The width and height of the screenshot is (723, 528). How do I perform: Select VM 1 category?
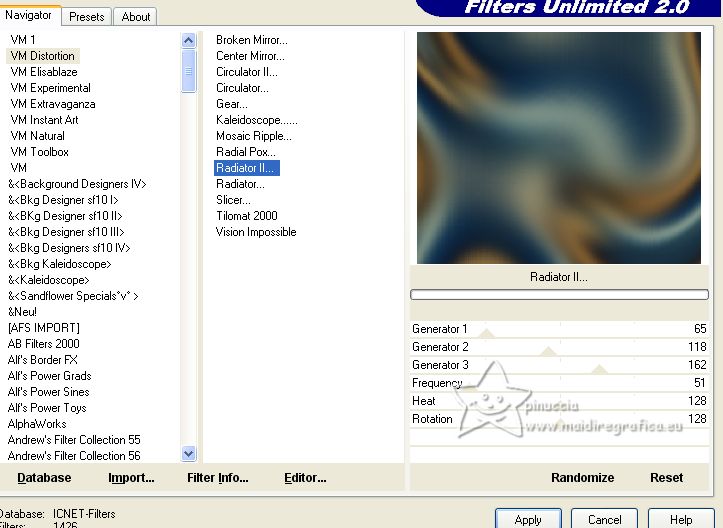(x=23, y=40)
